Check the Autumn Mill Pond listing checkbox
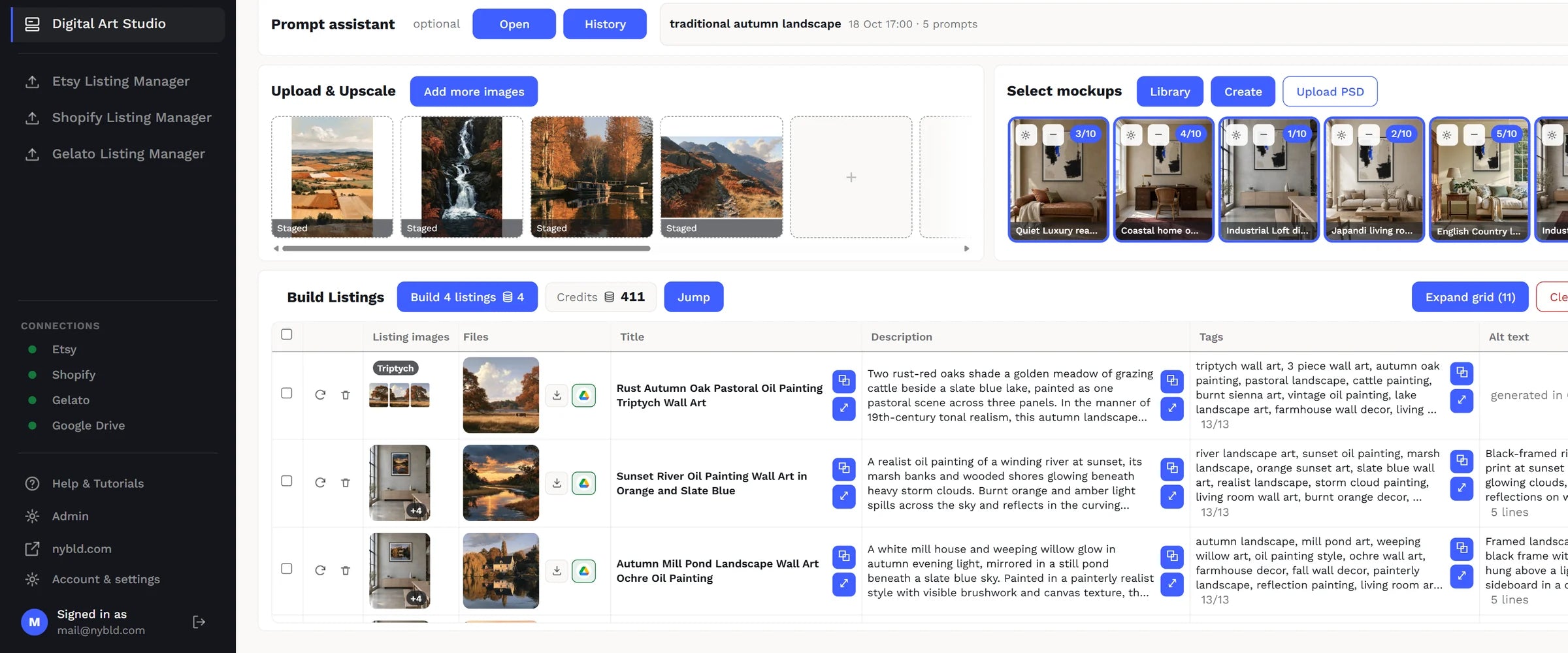Screen dimensions: 1568x653 point(286,569)
